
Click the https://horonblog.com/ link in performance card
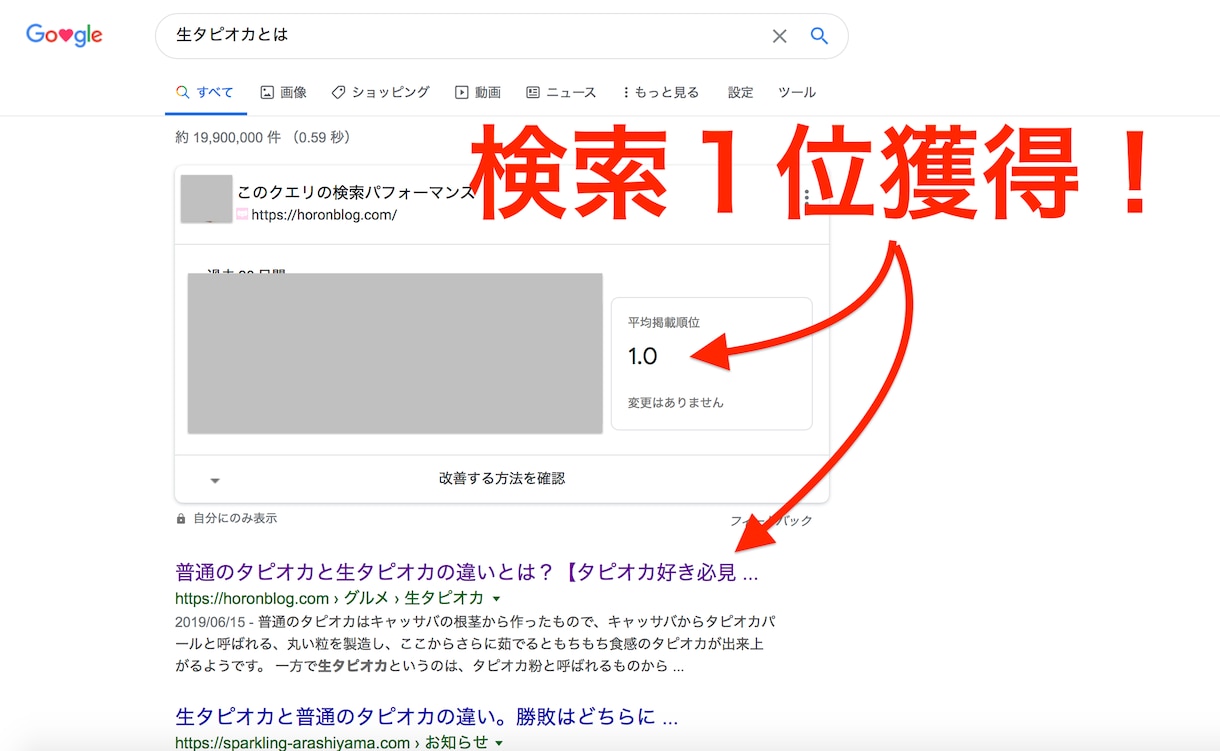tap(324, 215)
